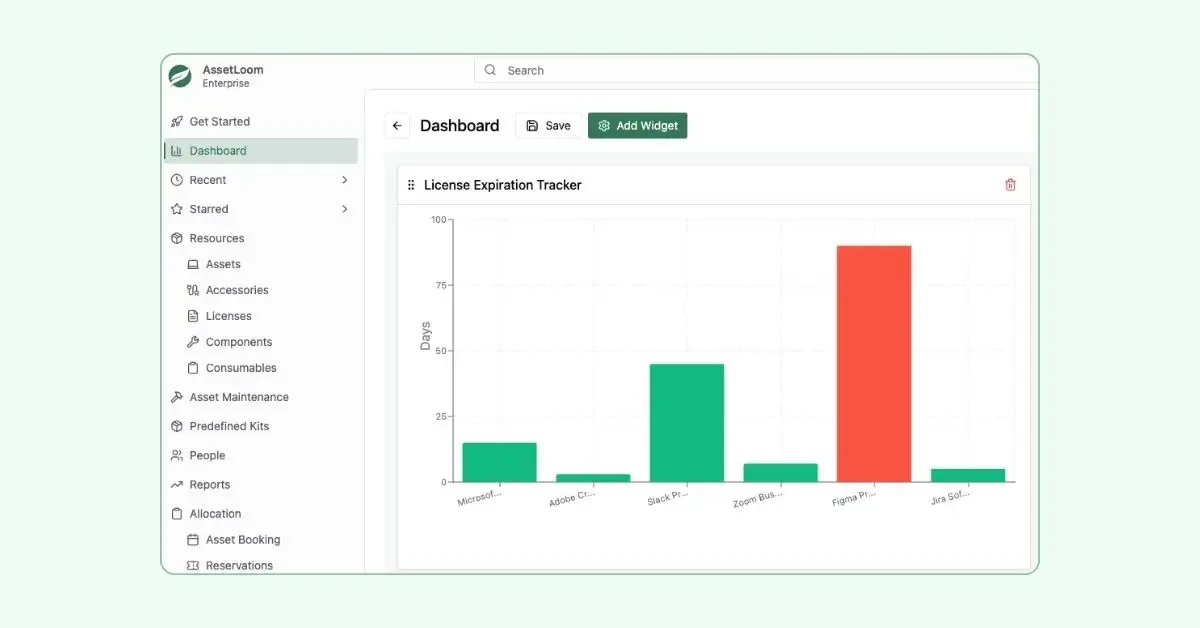Image resolution: width=1200 pixels, height=628 pixels.
Task: Delete the License Expiration Tracker widget
Action: click(x=1010, y=185)
